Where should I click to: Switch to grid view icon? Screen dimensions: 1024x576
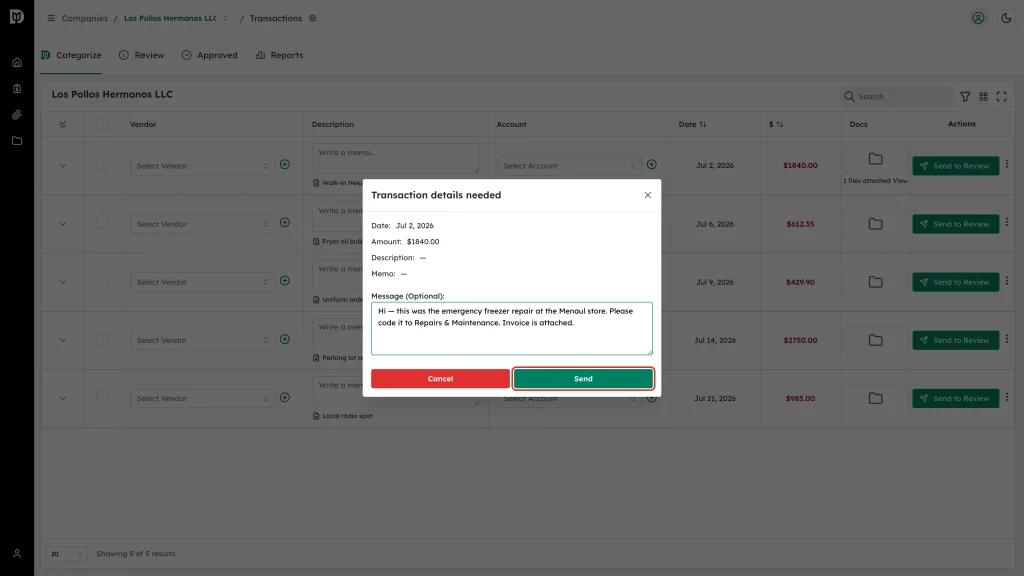pyautogui.click(x=984, y=97)
